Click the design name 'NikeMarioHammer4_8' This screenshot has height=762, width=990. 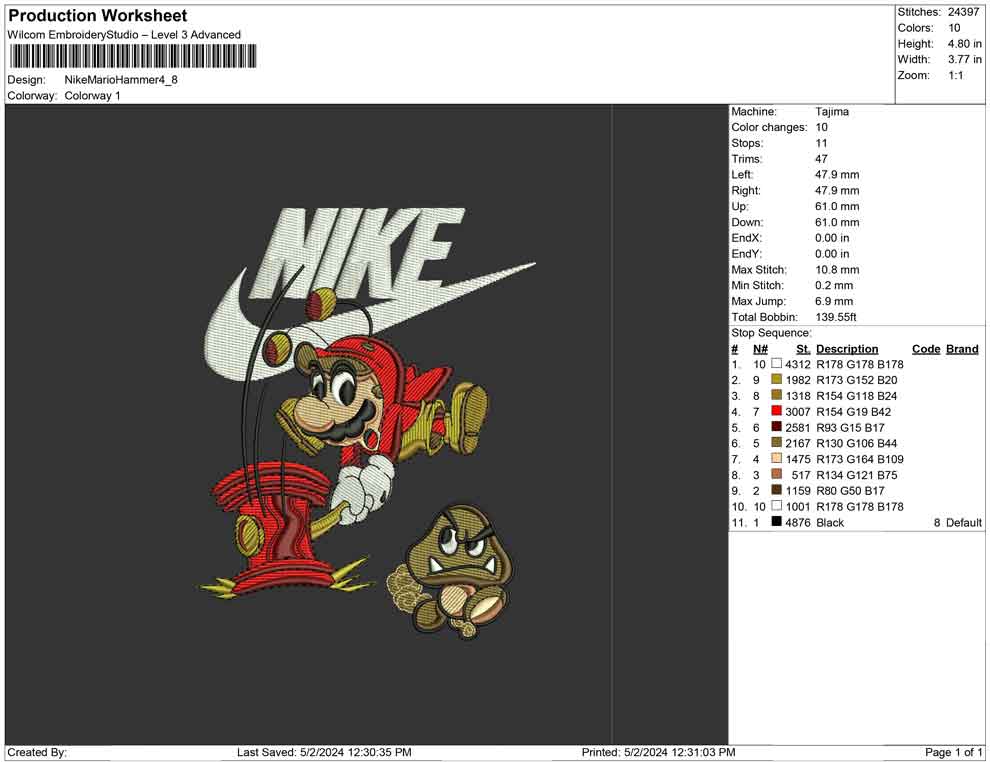(x=121, y=80)
